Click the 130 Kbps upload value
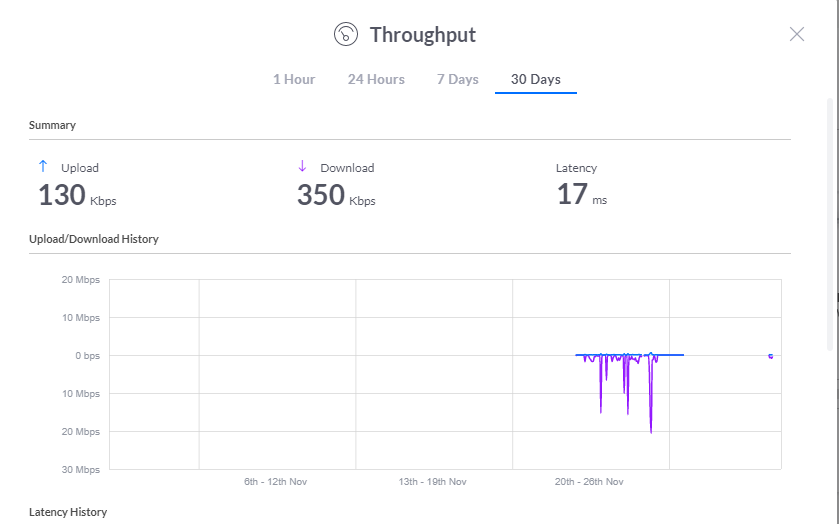The width and height of the screenshot is (839, 524). 77,195
